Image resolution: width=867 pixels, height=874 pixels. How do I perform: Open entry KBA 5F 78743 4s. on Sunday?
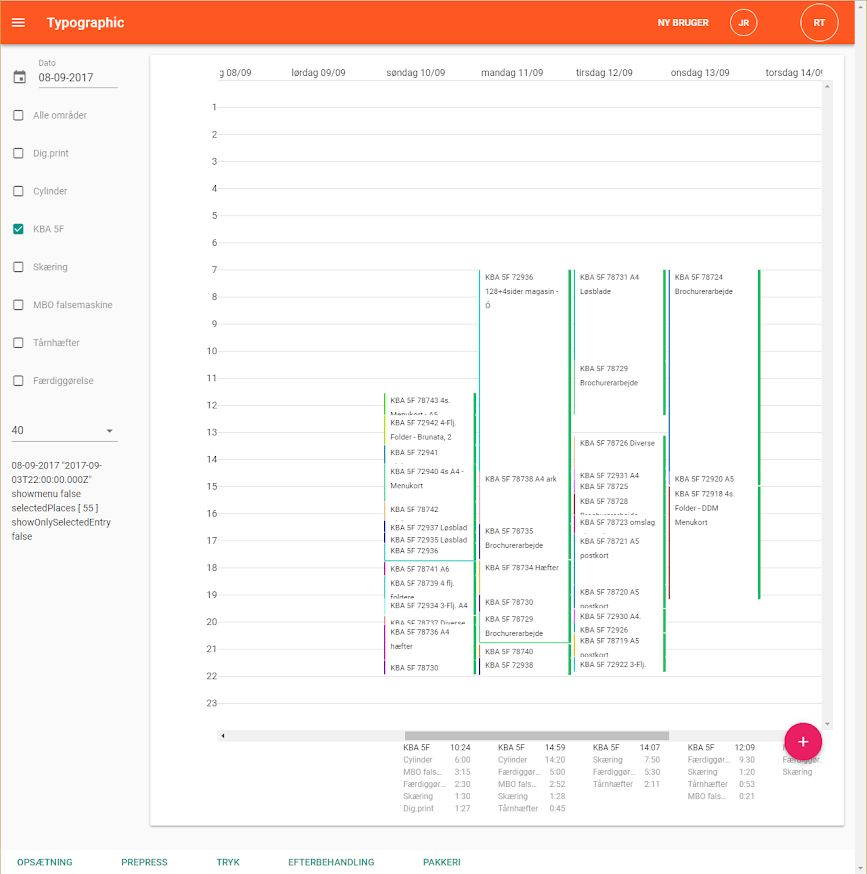(x=428, y=404)
